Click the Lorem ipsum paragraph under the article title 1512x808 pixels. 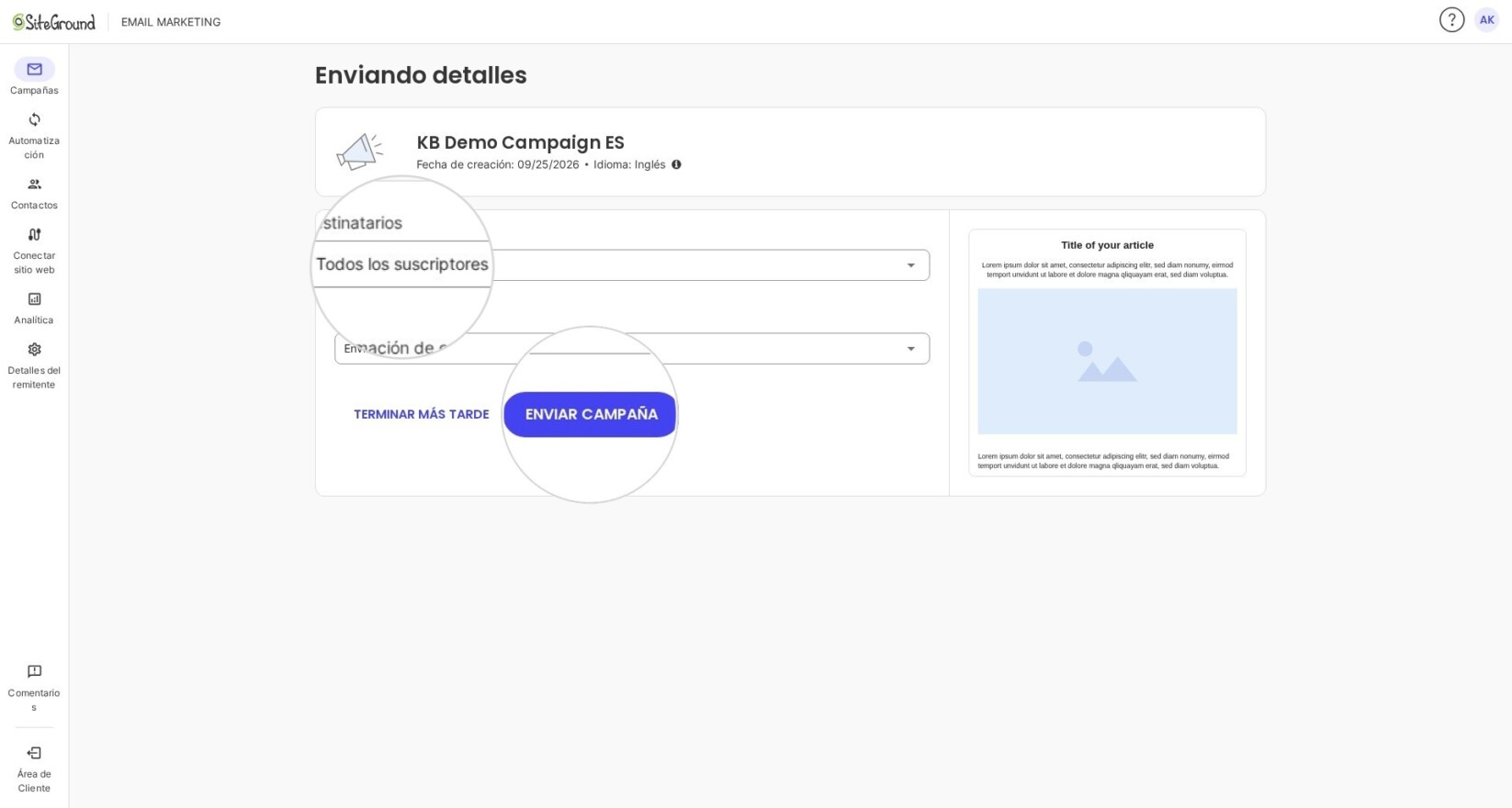click(1107, 270)
